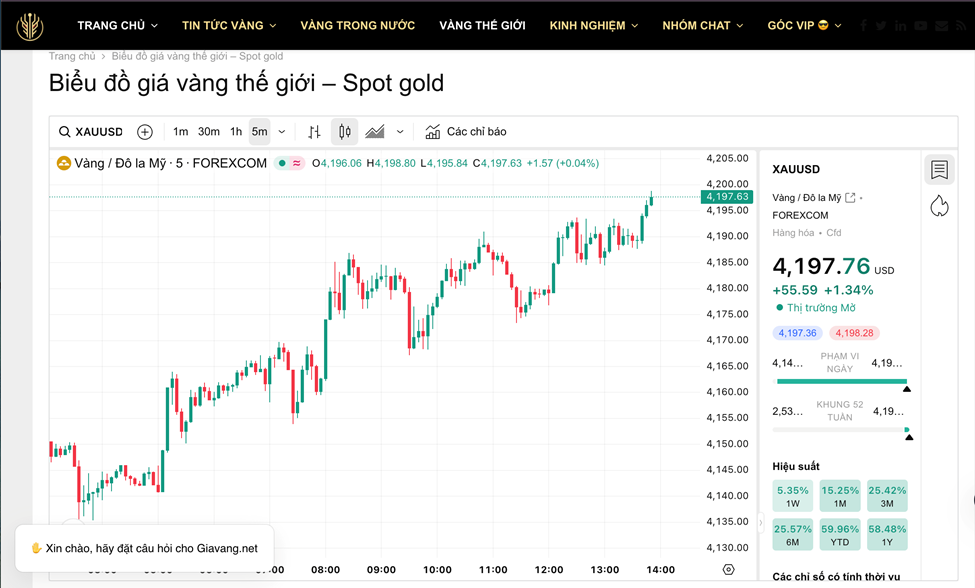975x588 pixels.
Task: Open the external link icon beside Vàng / Đô la Mỹ
Action: click(850, 198)
